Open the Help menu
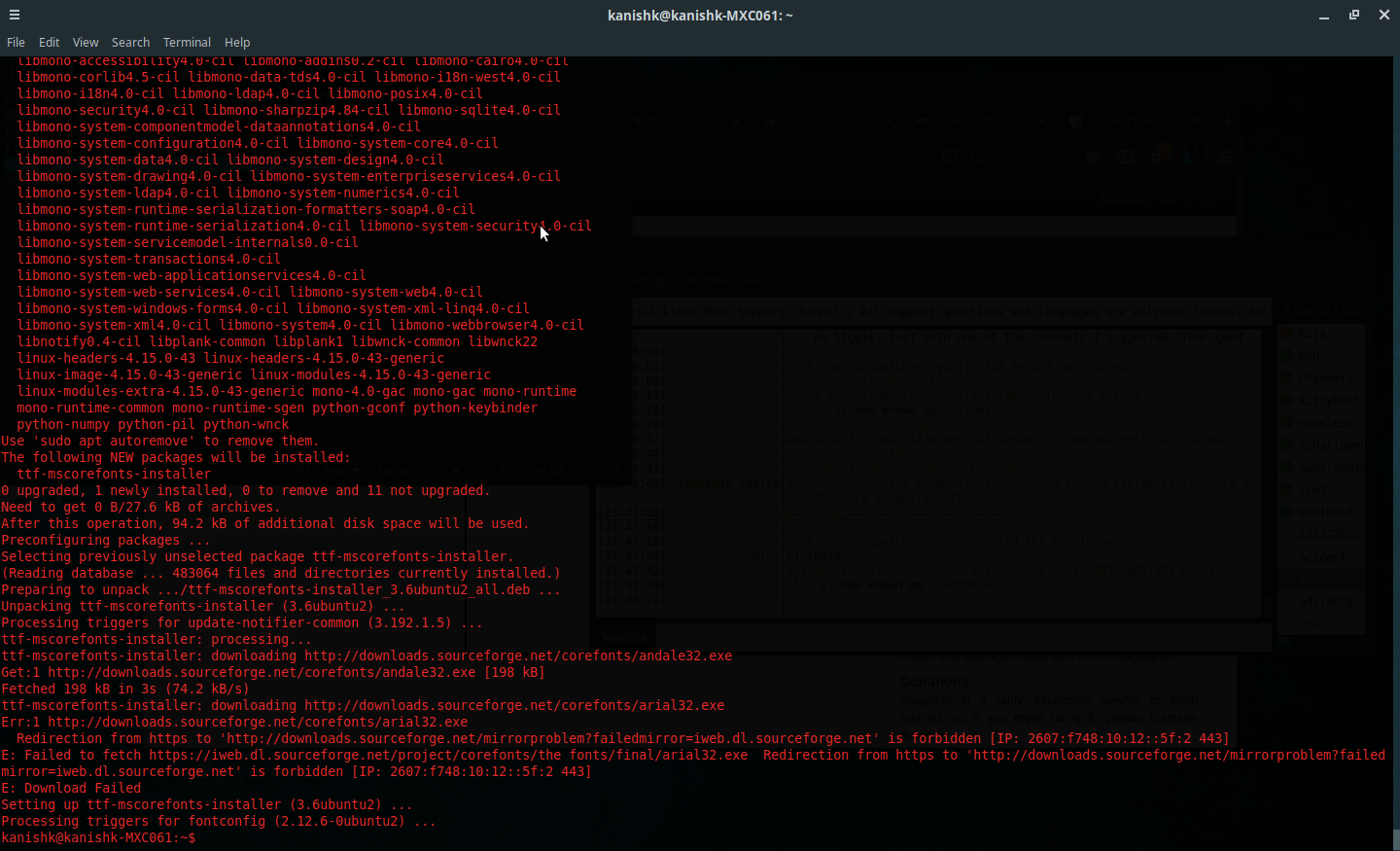The image size is (1400, 851). coord(237,43)
